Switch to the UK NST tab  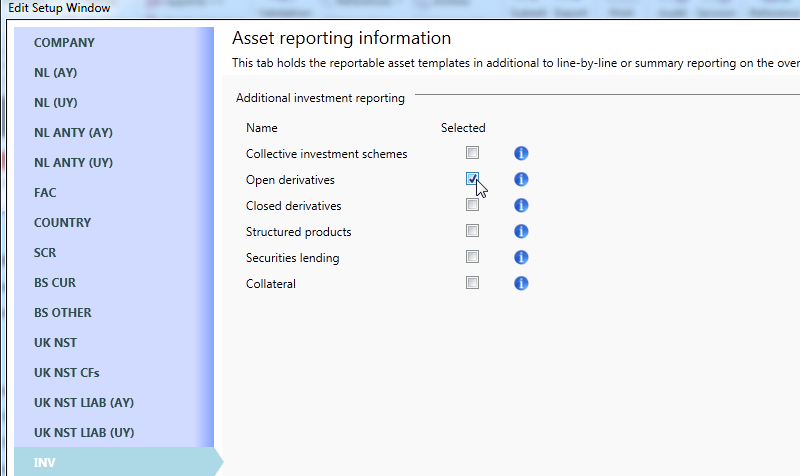pyautogui.click(x=114, y=343)
